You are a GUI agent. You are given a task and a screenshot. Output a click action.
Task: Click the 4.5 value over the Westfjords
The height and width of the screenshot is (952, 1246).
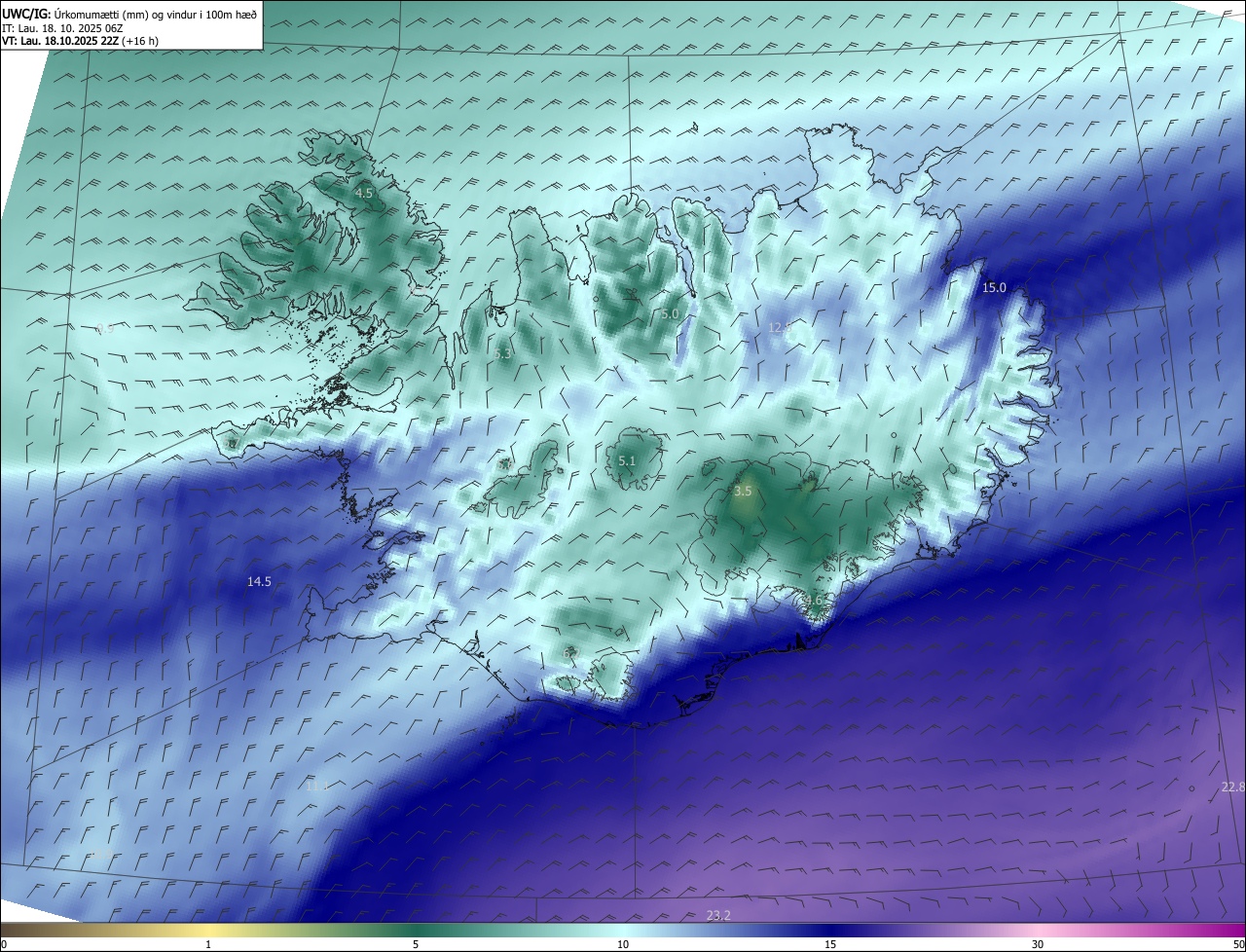tap(363, 194)
